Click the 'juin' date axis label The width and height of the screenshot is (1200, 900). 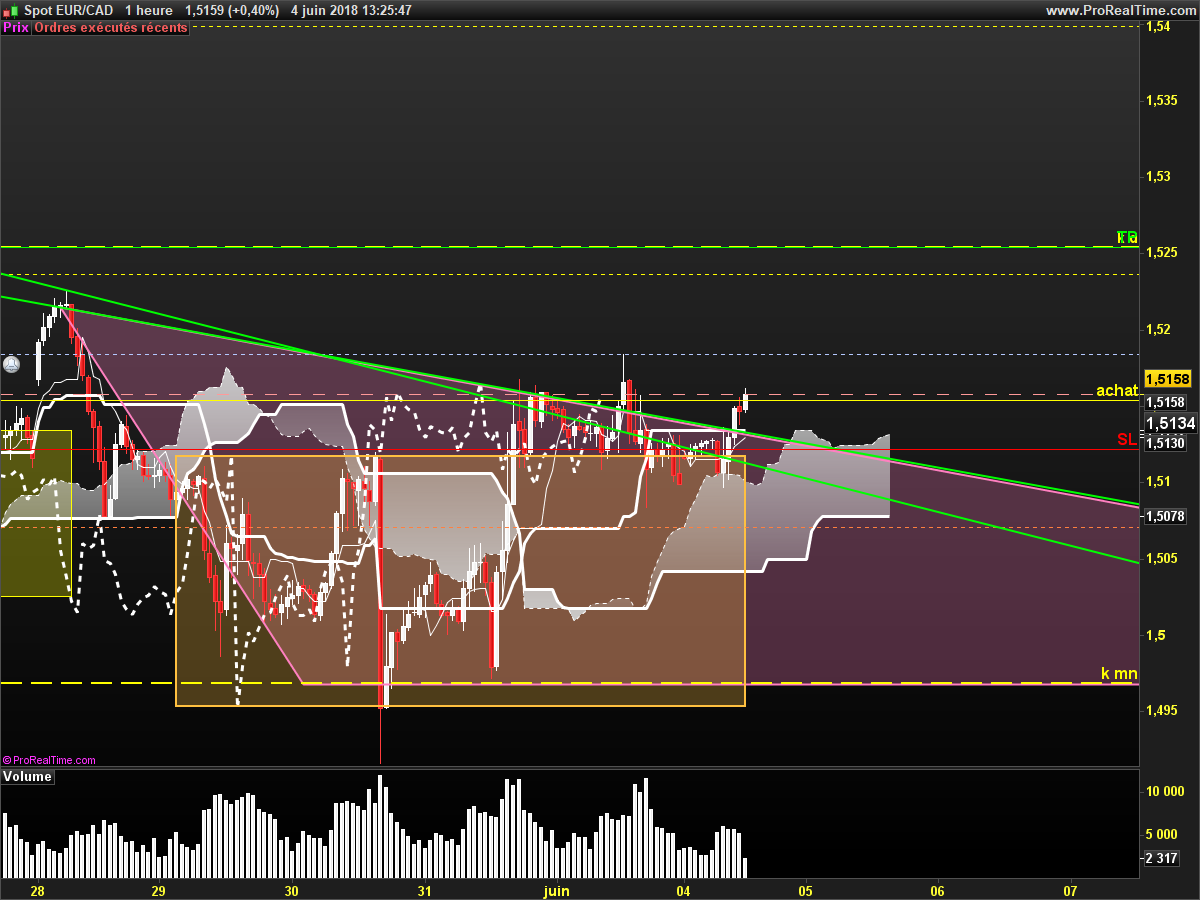pos(555,890)
